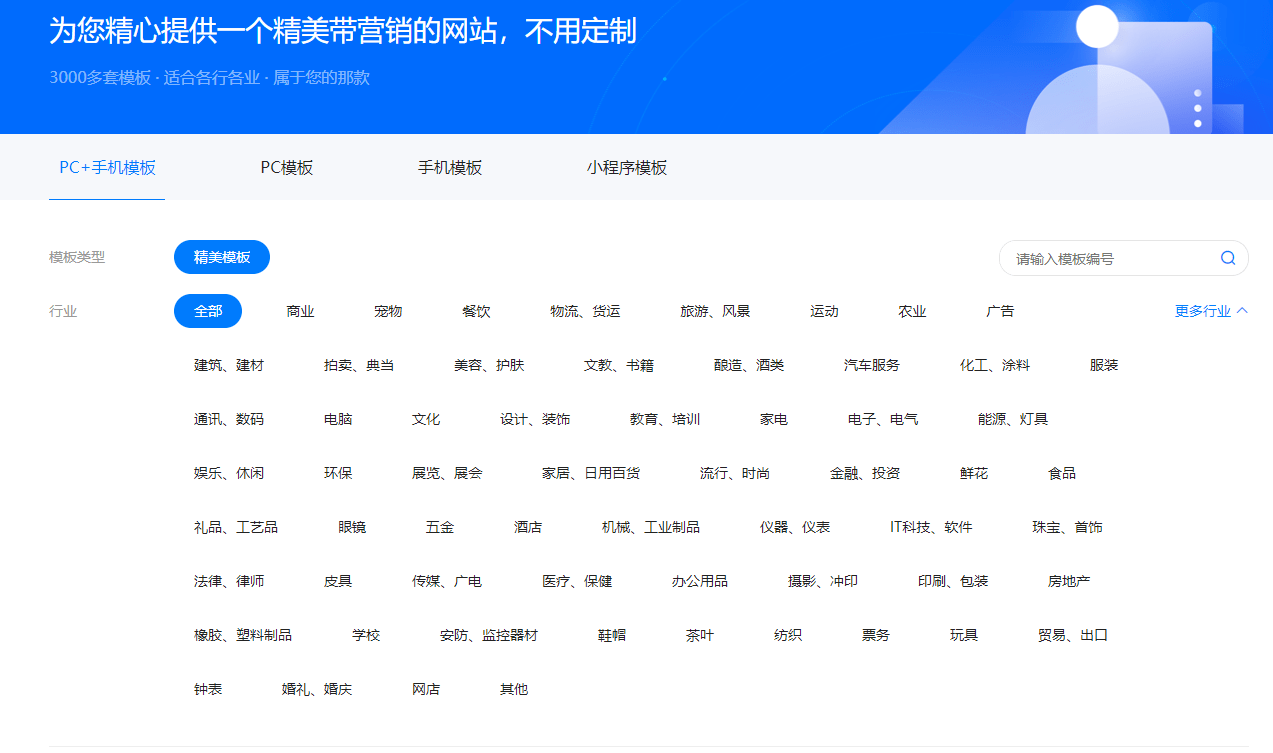
Task: Filter by 家居、日用百货
Action: pyautogui.click(x=591, y=473)
